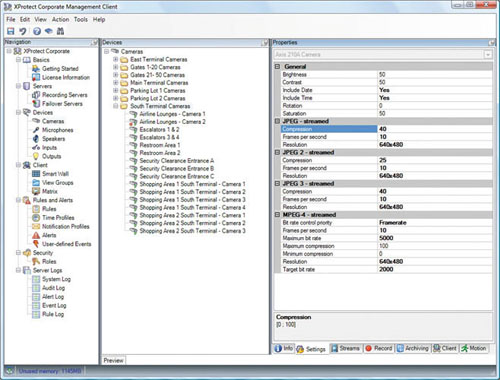
Task: Pin the Navigation panel
Action: click(x=95, y=42)
